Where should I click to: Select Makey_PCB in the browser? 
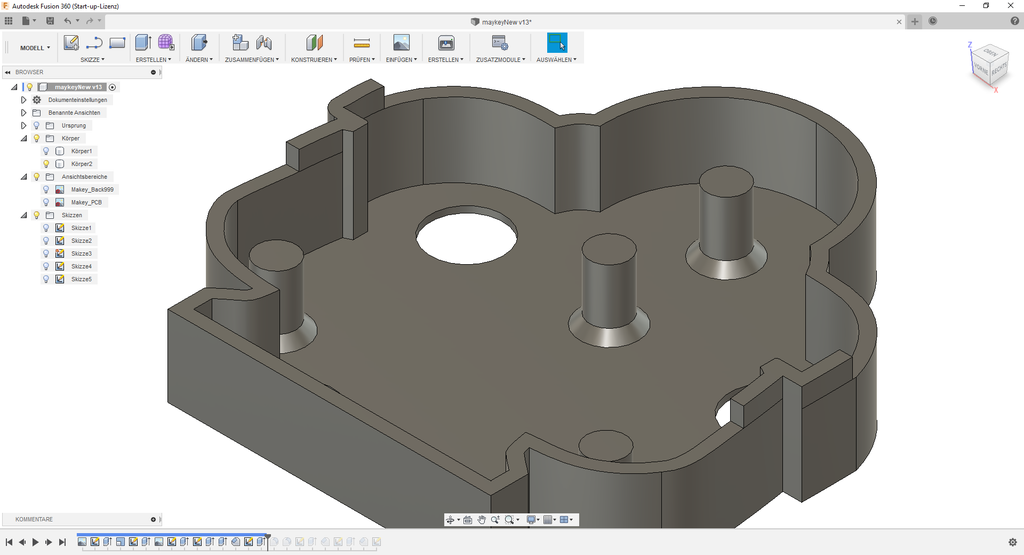[87, 202]
